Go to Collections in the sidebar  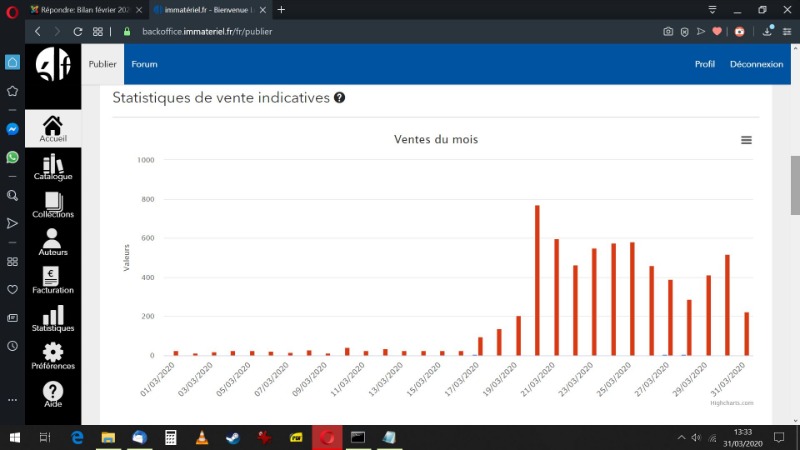click(x=53, y=206)
